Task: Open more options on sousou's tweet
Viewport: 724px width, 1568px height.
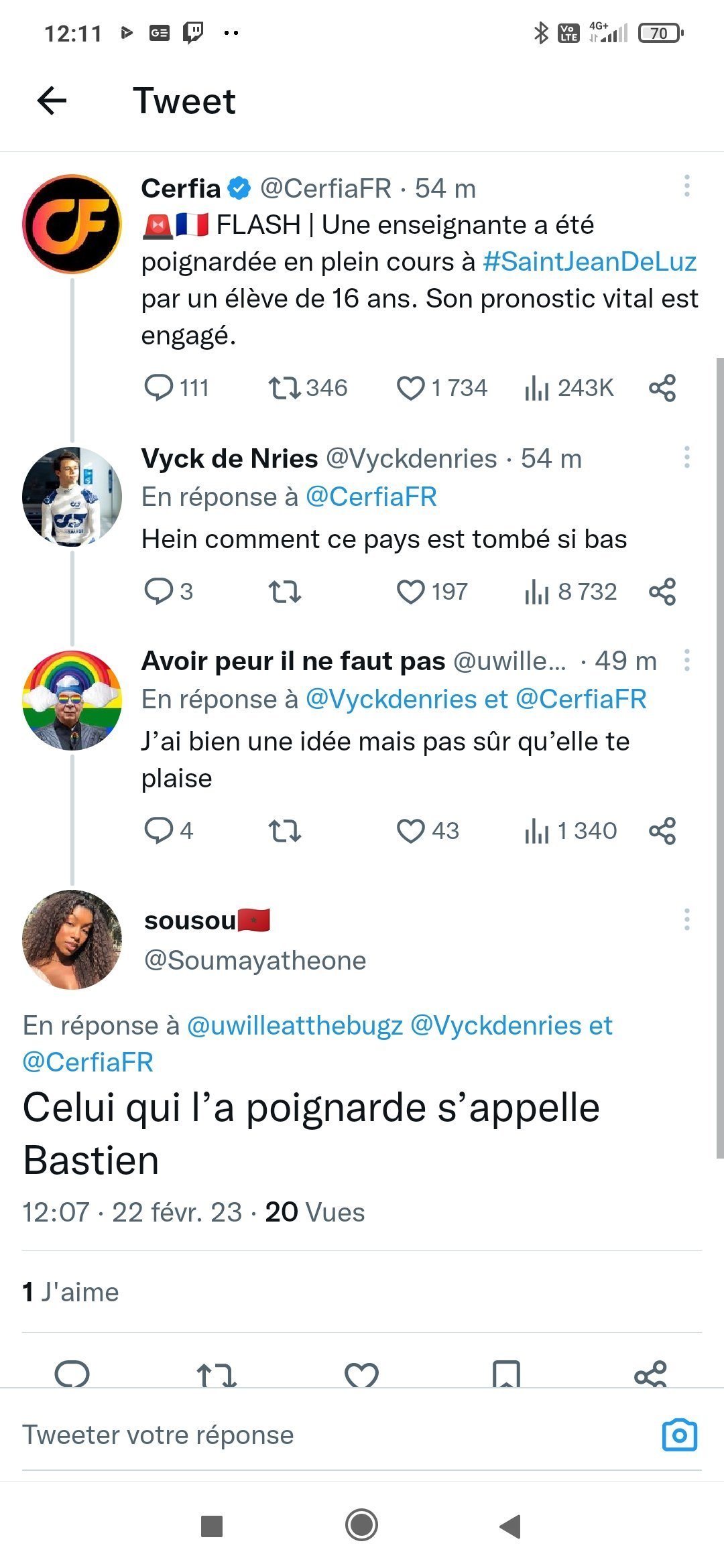Action: (686, 919)
